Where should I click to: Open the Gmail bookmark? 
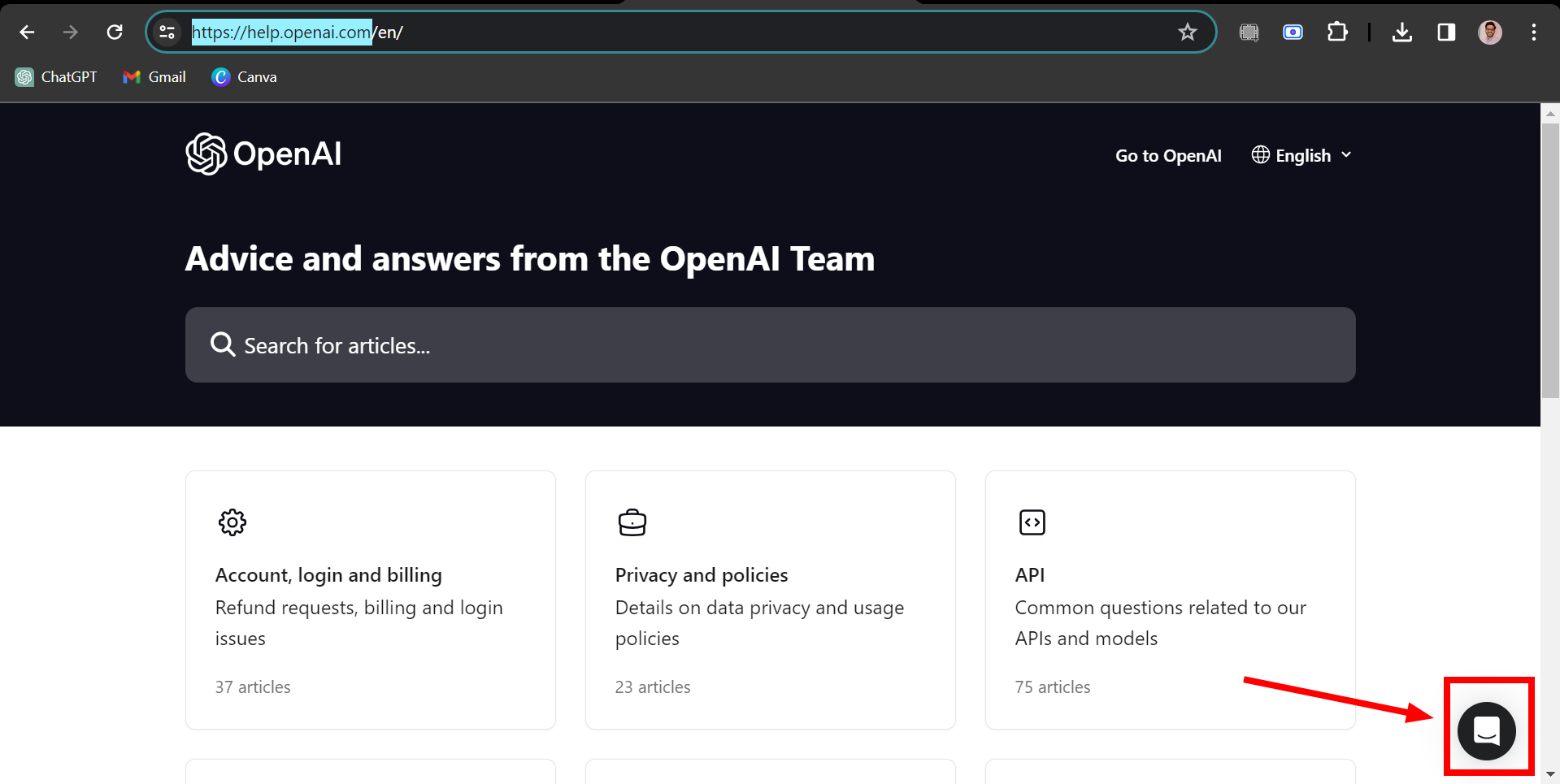click(154, 77)
